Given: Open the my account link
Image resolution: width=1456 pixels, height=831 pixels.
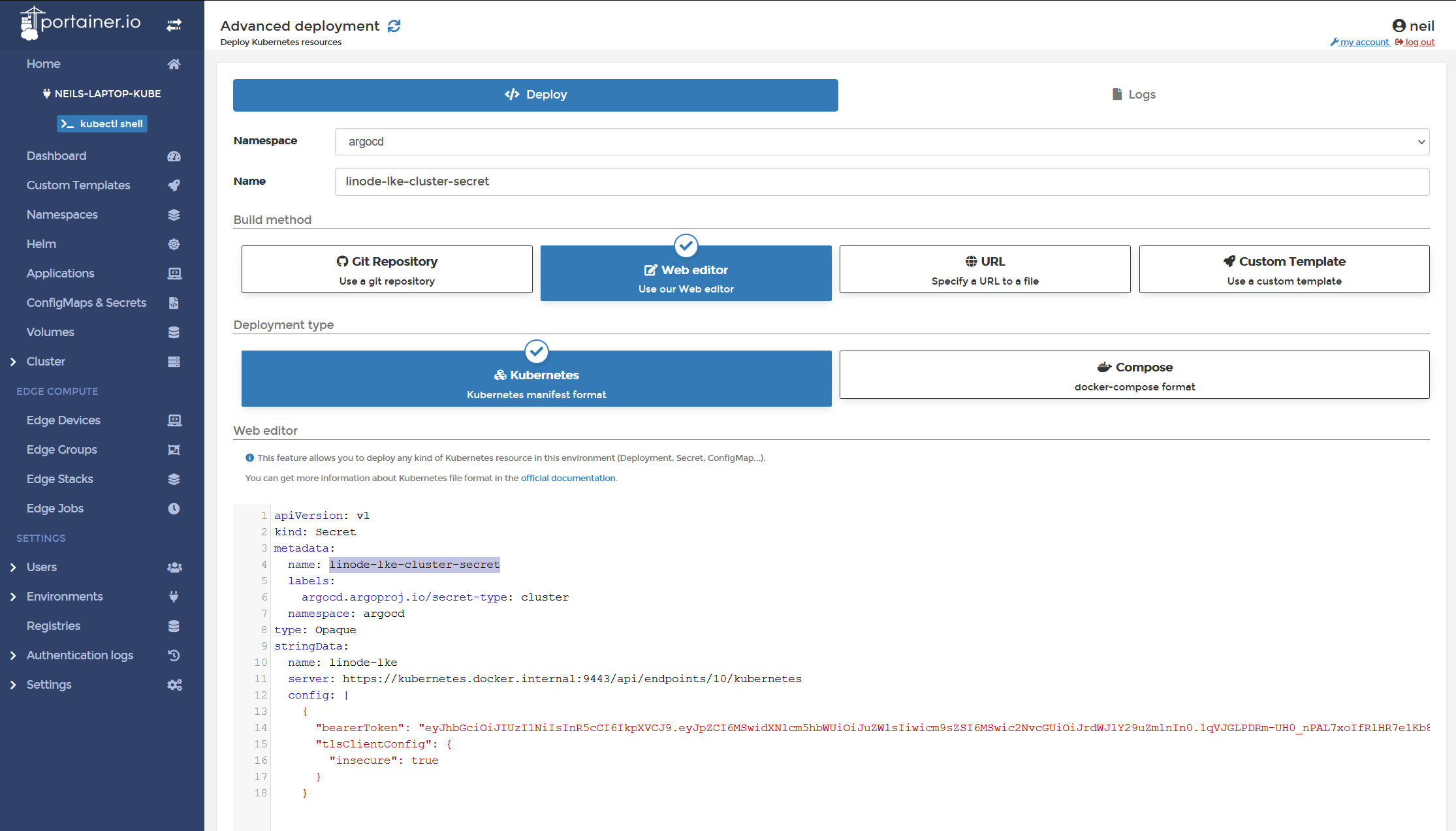Looking at the screenshot, I should [1360, 42].
